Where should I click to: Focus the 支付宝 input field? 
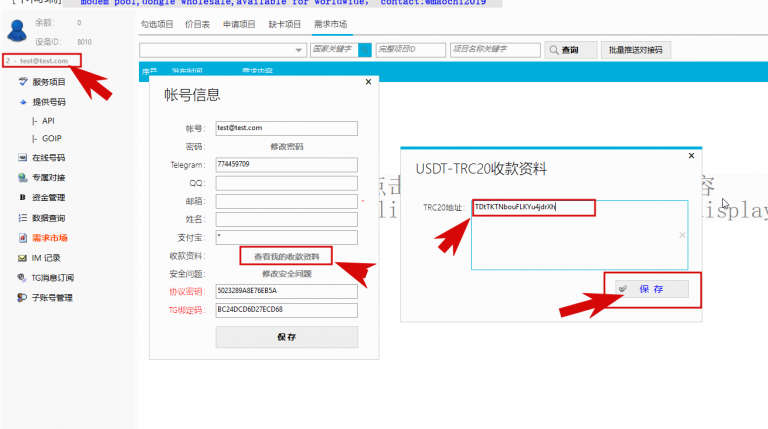(x=287, y=238)
